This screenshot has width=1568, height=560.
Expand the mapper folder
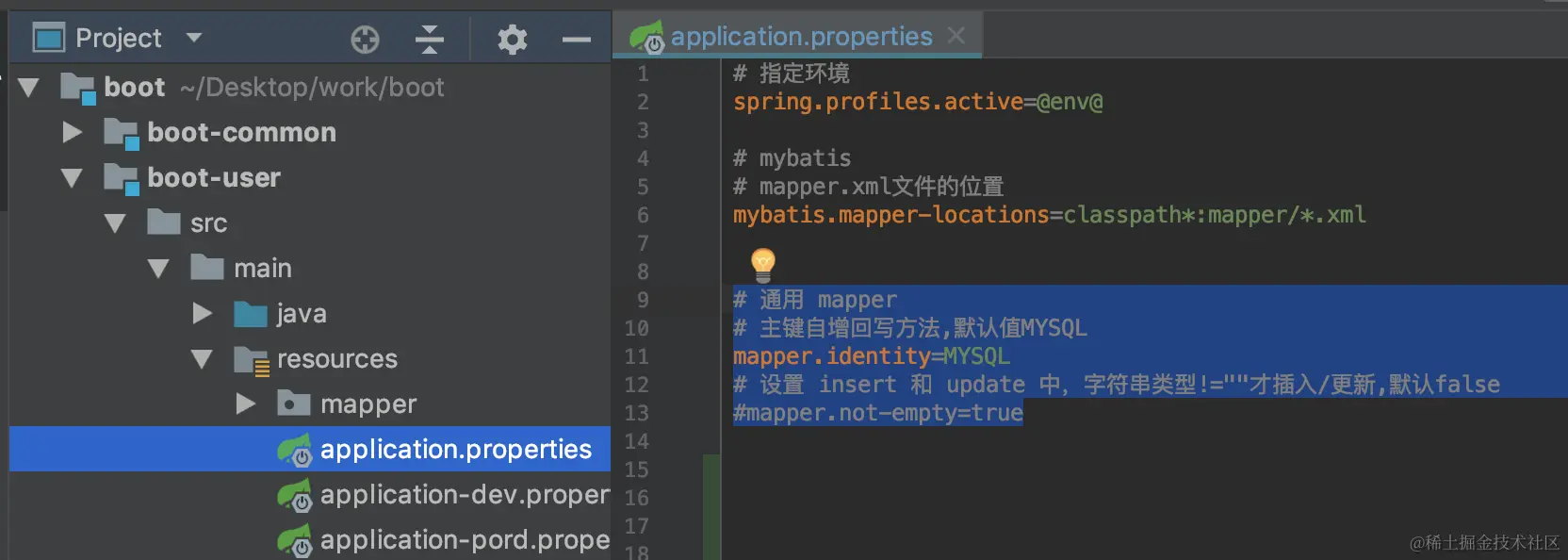245,404
